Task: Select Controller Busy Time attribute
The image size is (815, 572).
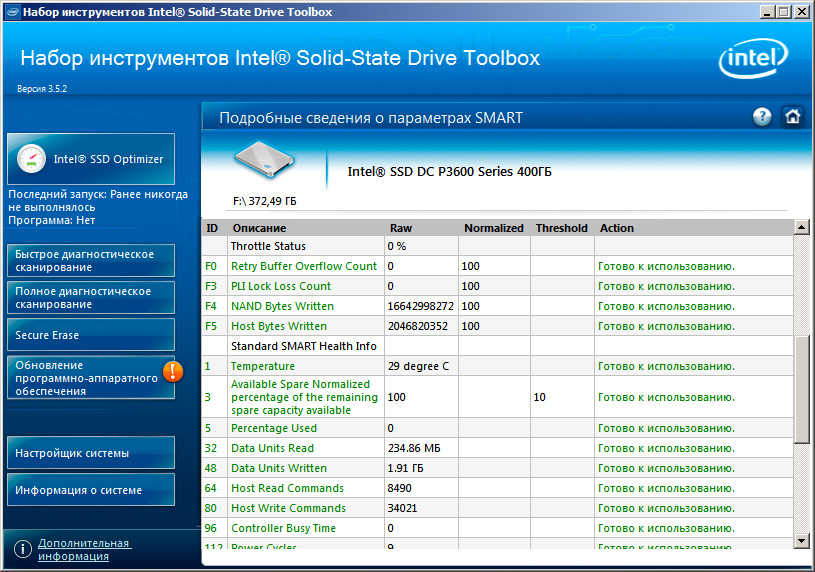Action: (283, 528)
